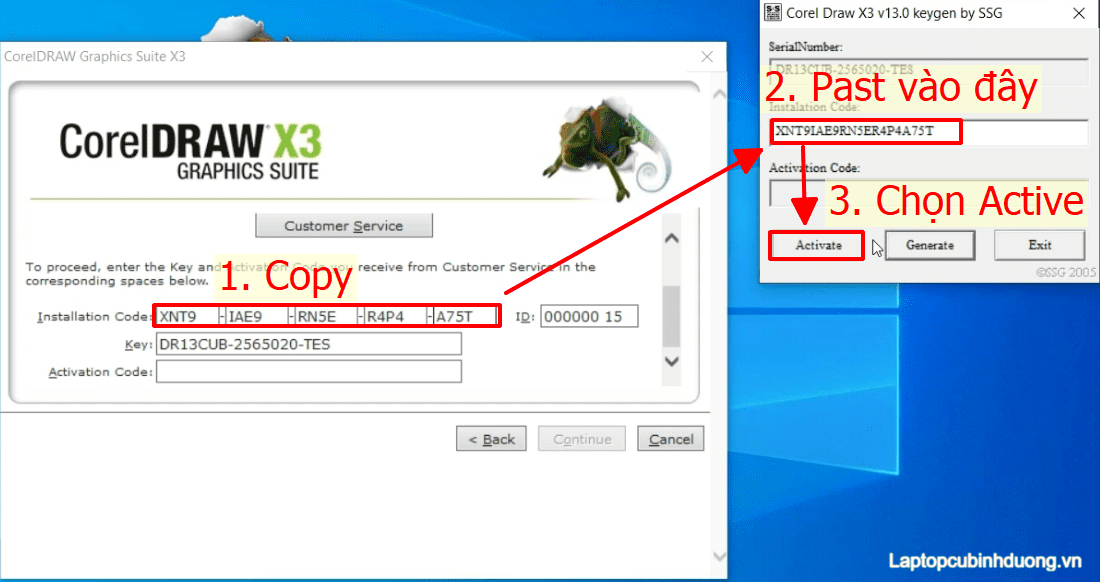Click the "Key:" label
The width and height of the screenshot is (1100, 582).
[138, 345]
